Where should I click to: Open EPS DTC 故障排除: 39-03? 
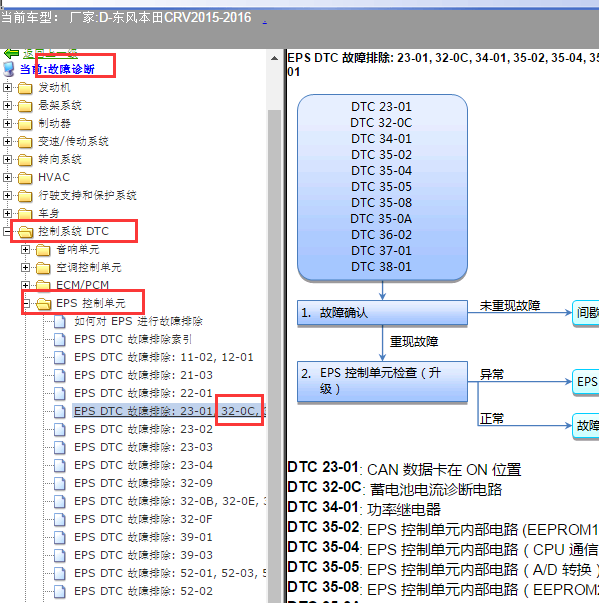tap(143, 555)
